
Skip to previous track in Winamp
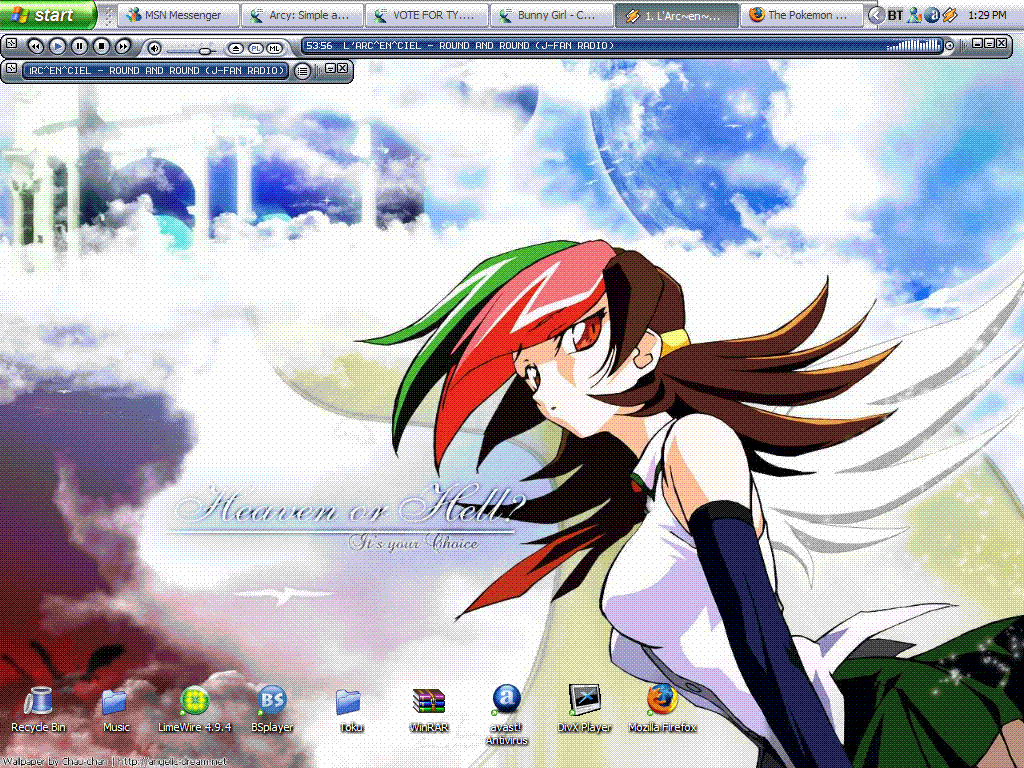click(x=36, y=46)
